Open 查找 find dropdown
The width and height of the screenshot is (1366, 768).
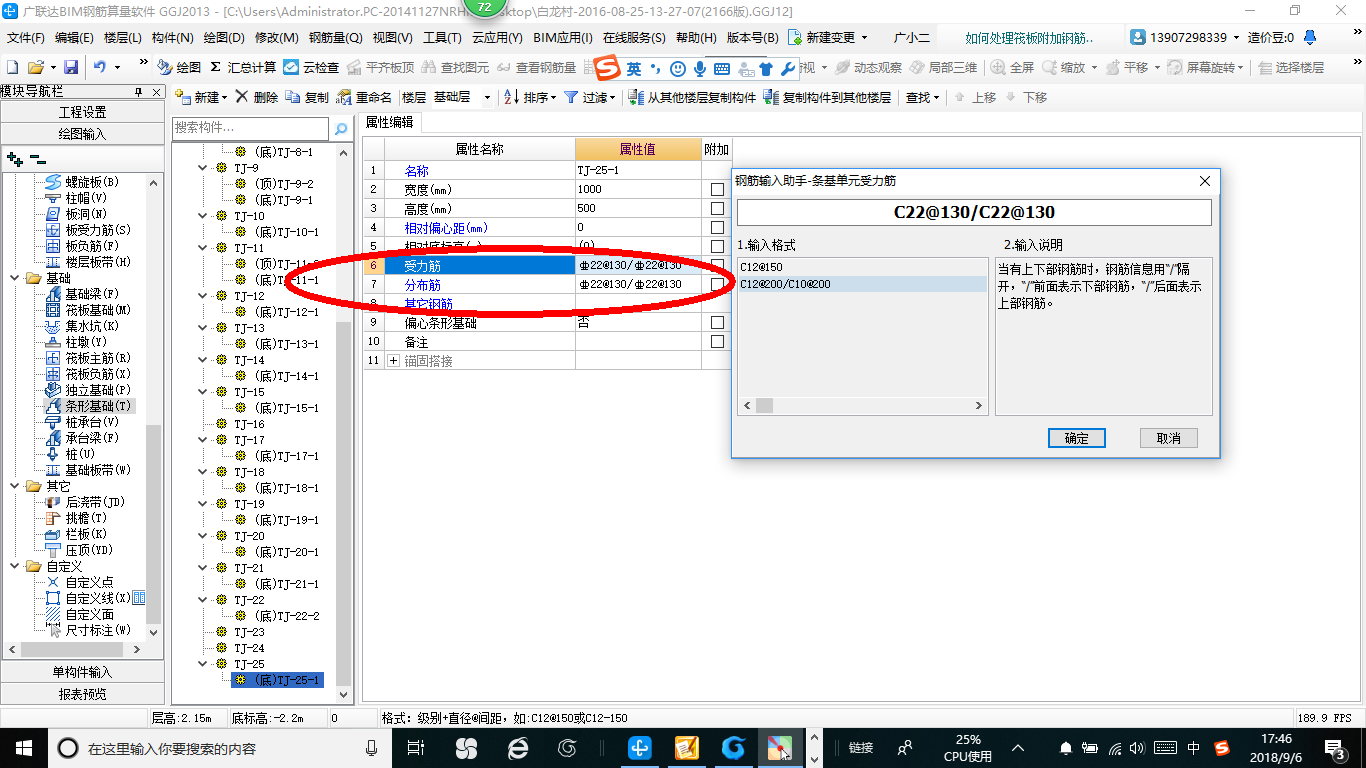click(x=922, y=97)
